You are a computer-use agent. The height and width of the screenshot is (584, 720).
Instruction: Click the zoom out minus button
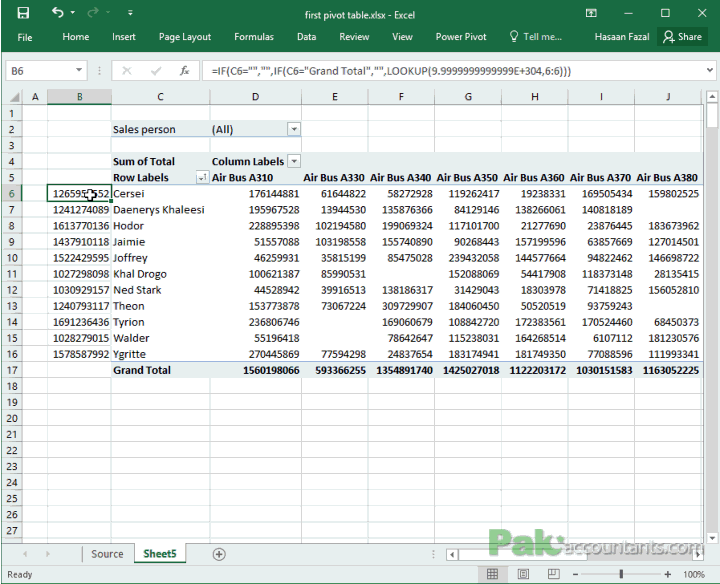(x=575, y=574)
